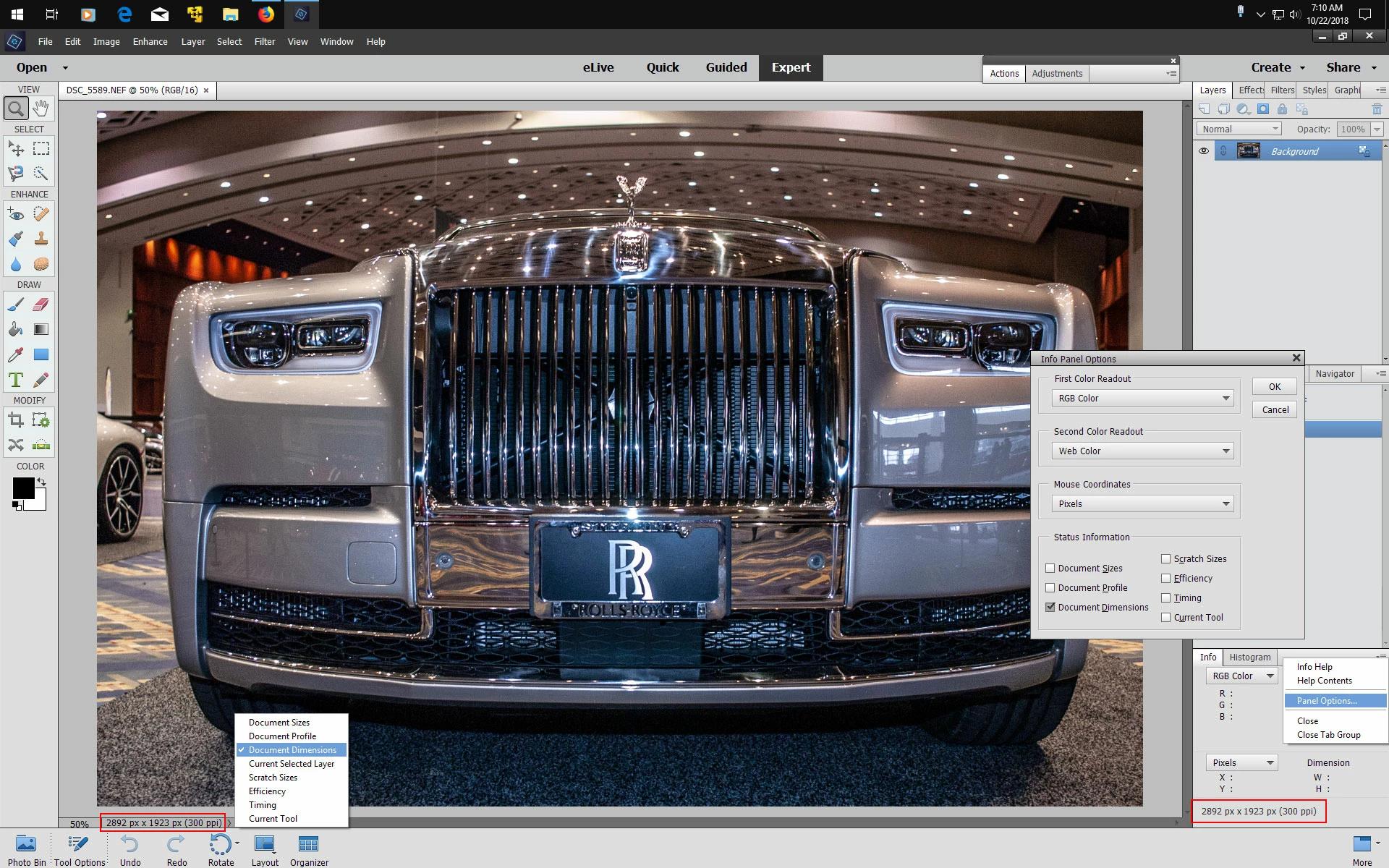
Task: Open Firefox from the Windows taskbar
Action: 266,14
